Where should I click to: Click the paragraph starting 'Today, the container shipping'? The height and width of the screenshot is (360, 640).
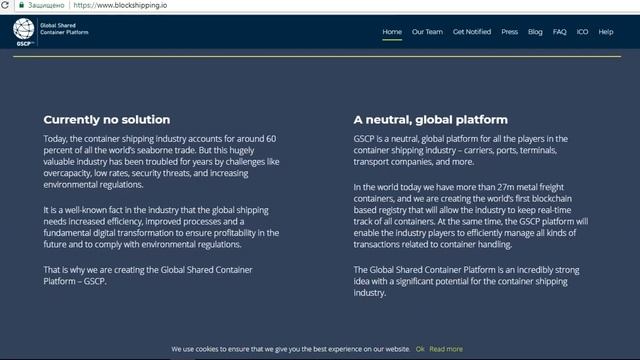coord(161,162)
